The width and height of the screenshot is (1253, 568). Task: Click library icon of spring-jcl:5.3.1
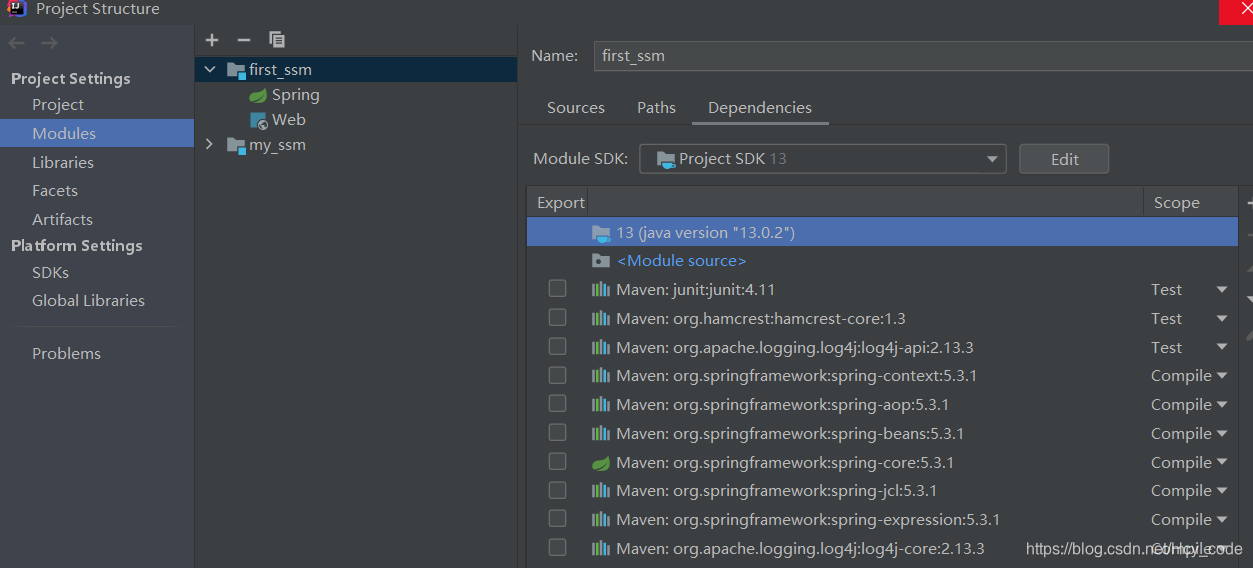[x=601, y=491]
